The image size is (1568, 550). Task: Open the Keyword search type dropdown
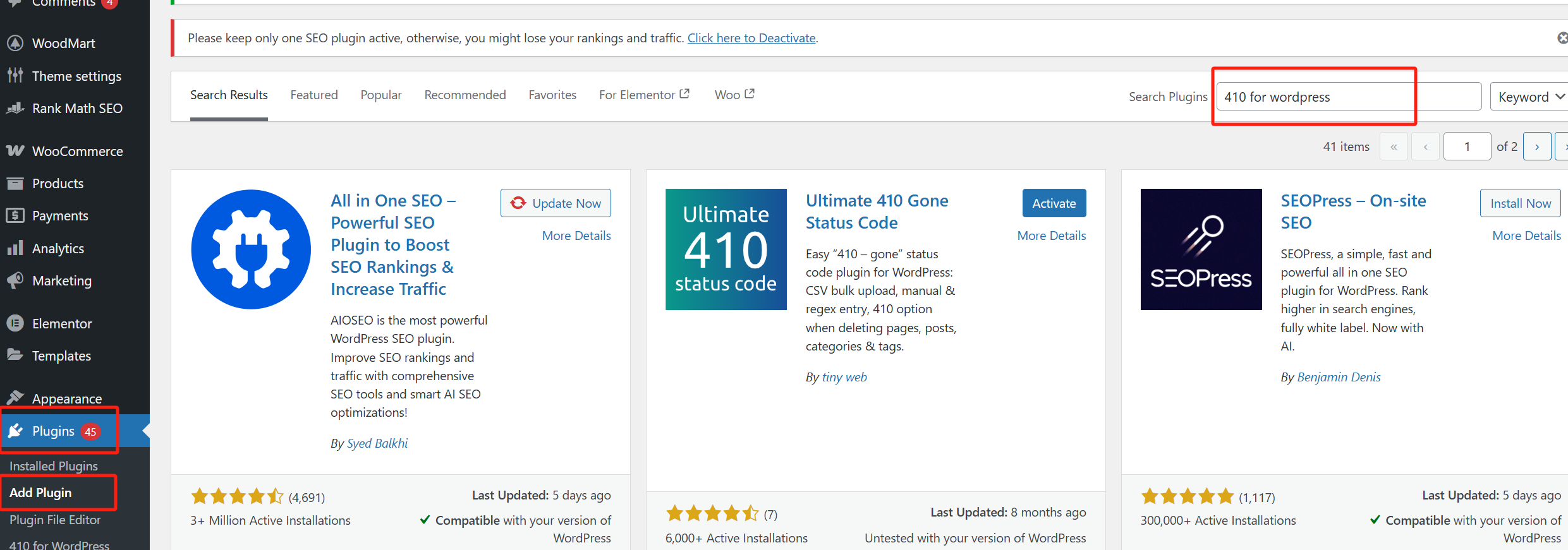click(x=1529, y=97)
